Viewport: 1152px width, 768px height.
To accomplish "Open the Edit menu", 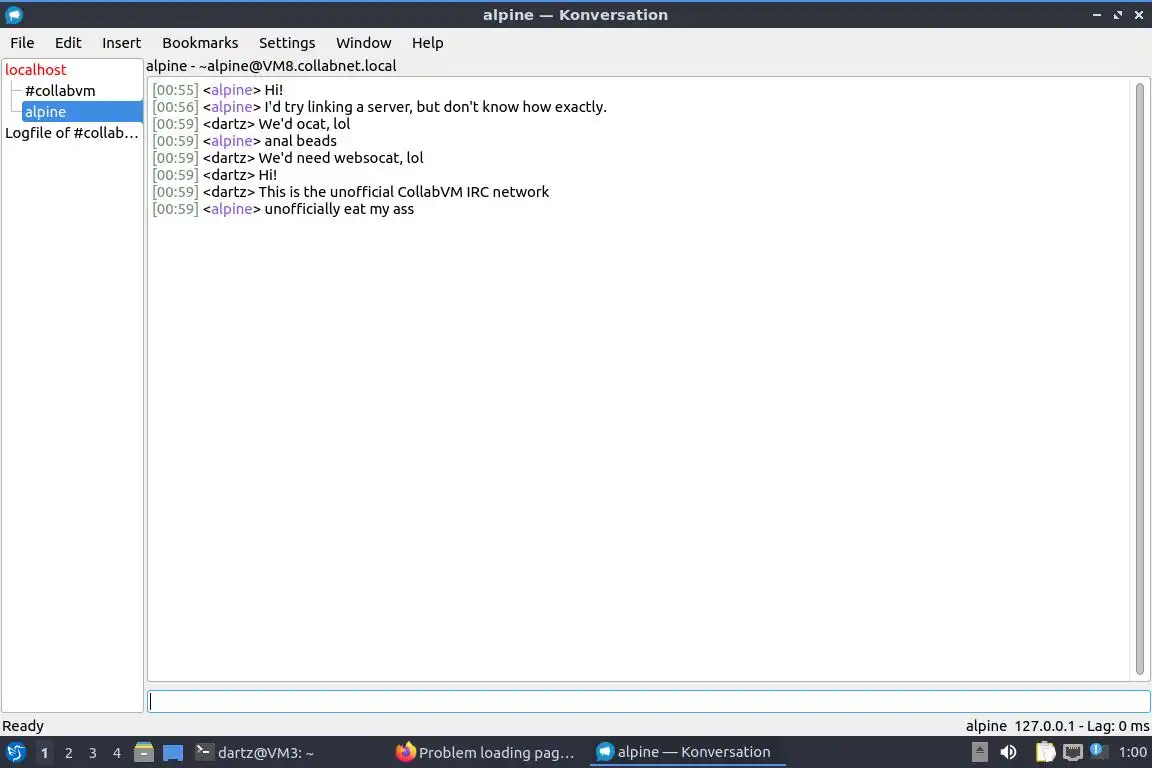I will 68,43.
